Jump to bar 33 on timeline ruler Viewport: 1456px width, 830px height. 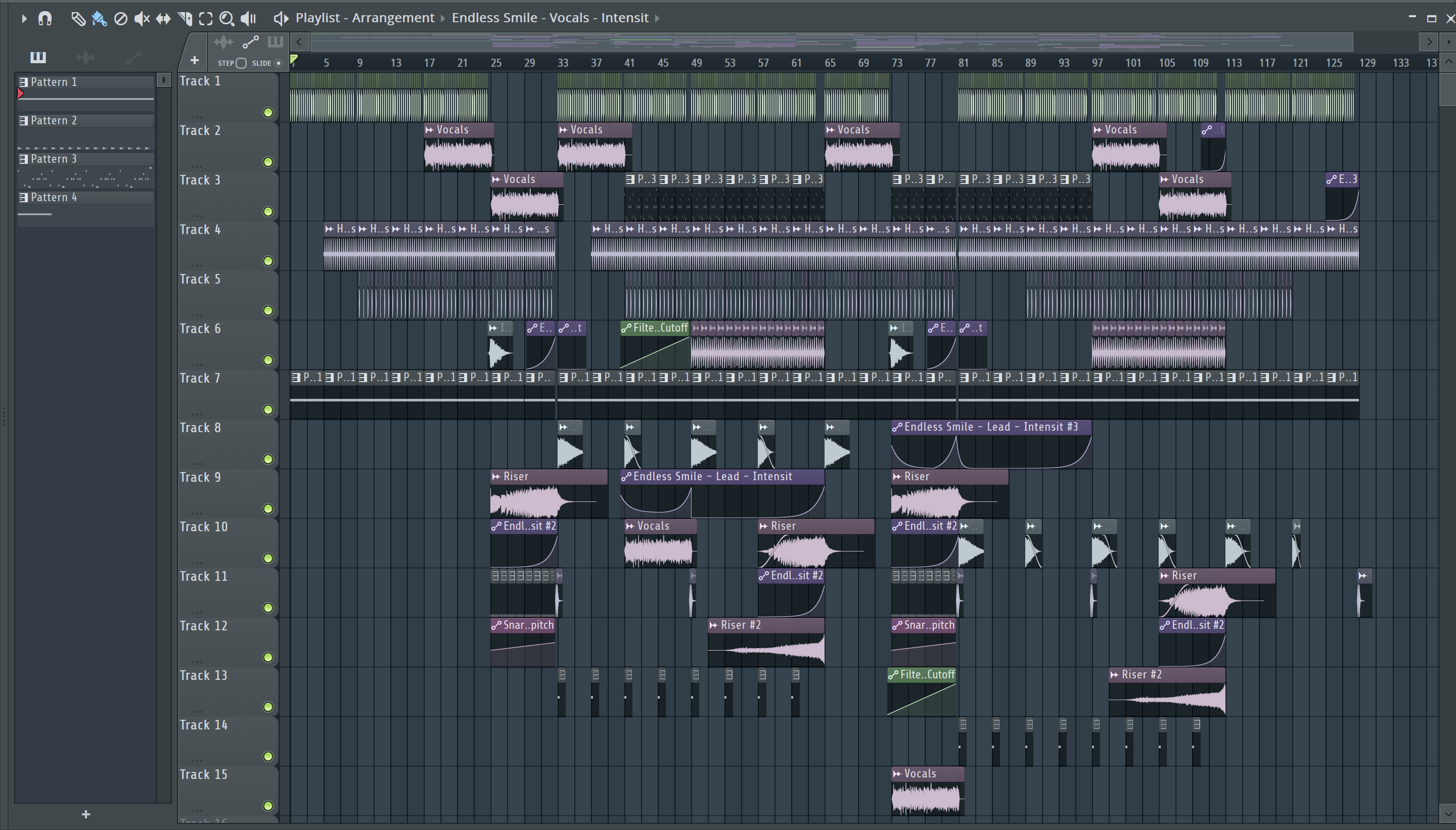[x=563, y=63]
